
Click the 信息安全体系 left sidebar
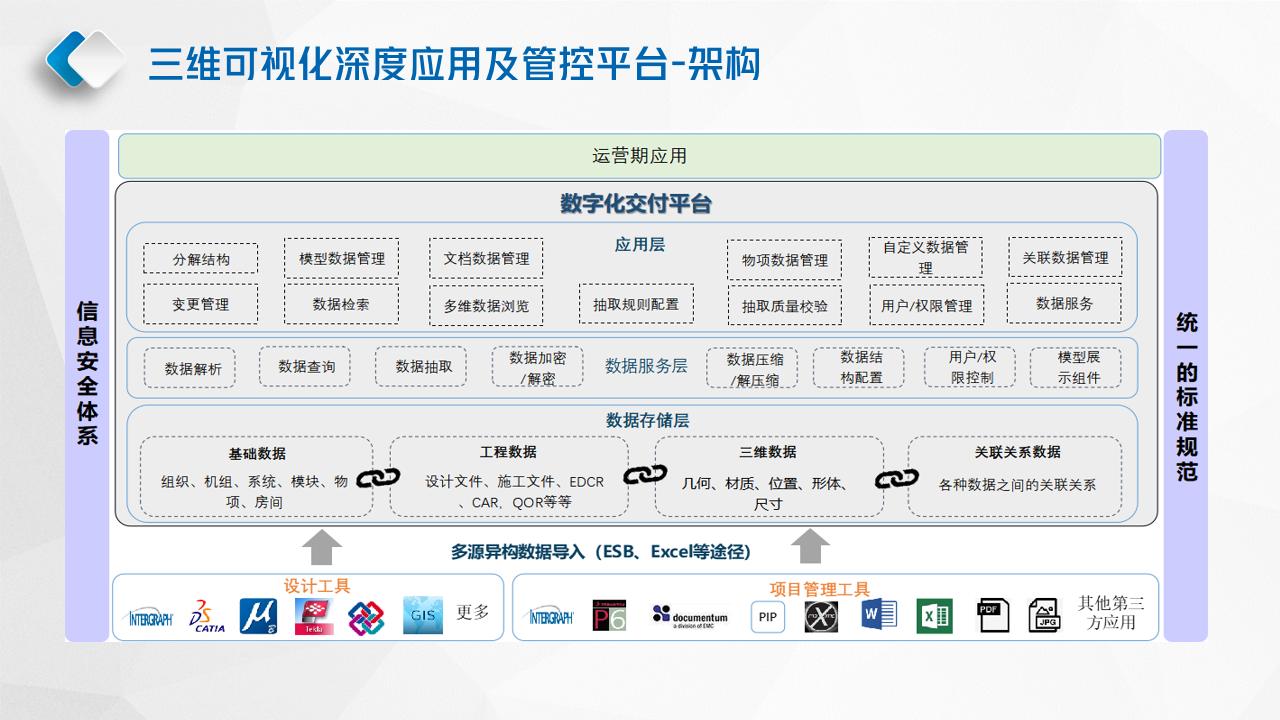point(87,386)
